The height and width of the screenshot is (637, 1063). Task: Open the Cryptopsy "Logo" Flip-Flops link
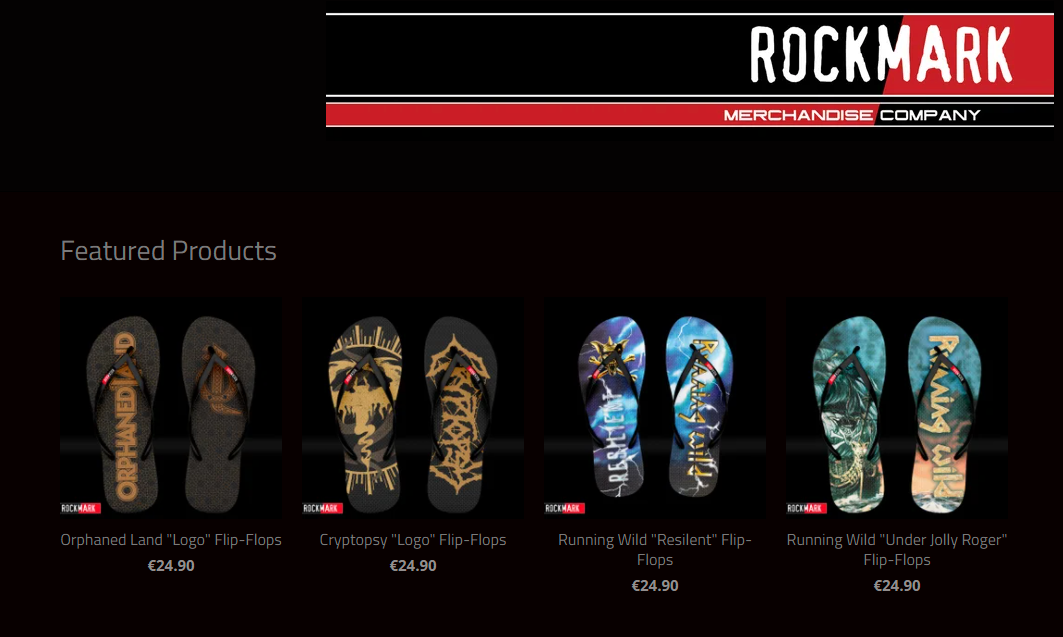(413, 540)
